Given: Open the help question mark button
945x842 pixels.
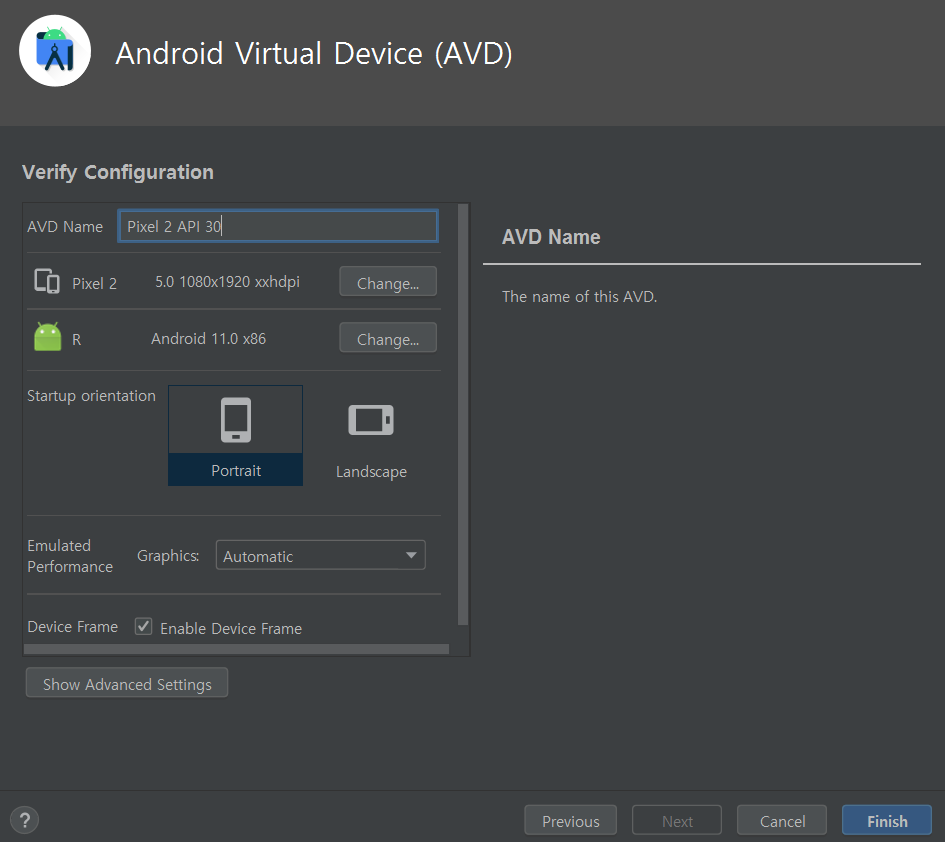Looking at the screenshot, I should [25, 820].
